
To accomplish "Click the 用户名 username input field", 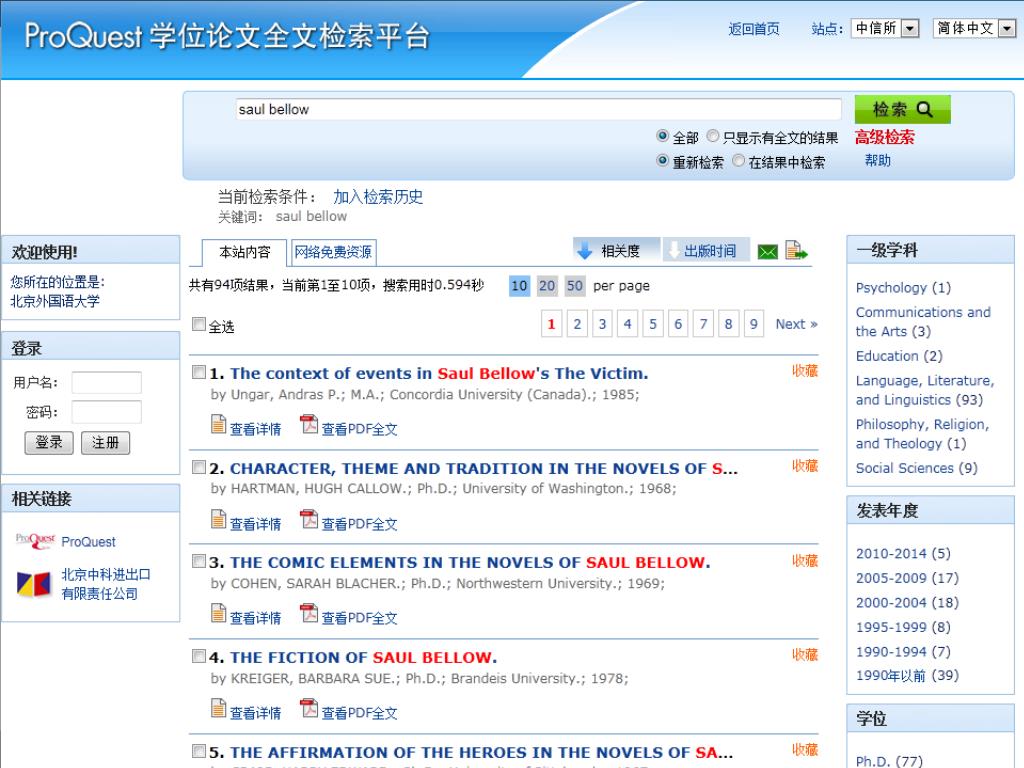I will [x=106, y=382].
